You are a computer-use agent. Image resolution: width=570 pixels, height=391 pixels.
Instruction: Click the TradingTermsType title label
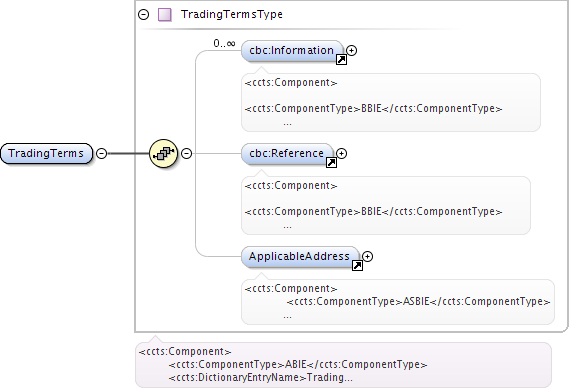232,15
